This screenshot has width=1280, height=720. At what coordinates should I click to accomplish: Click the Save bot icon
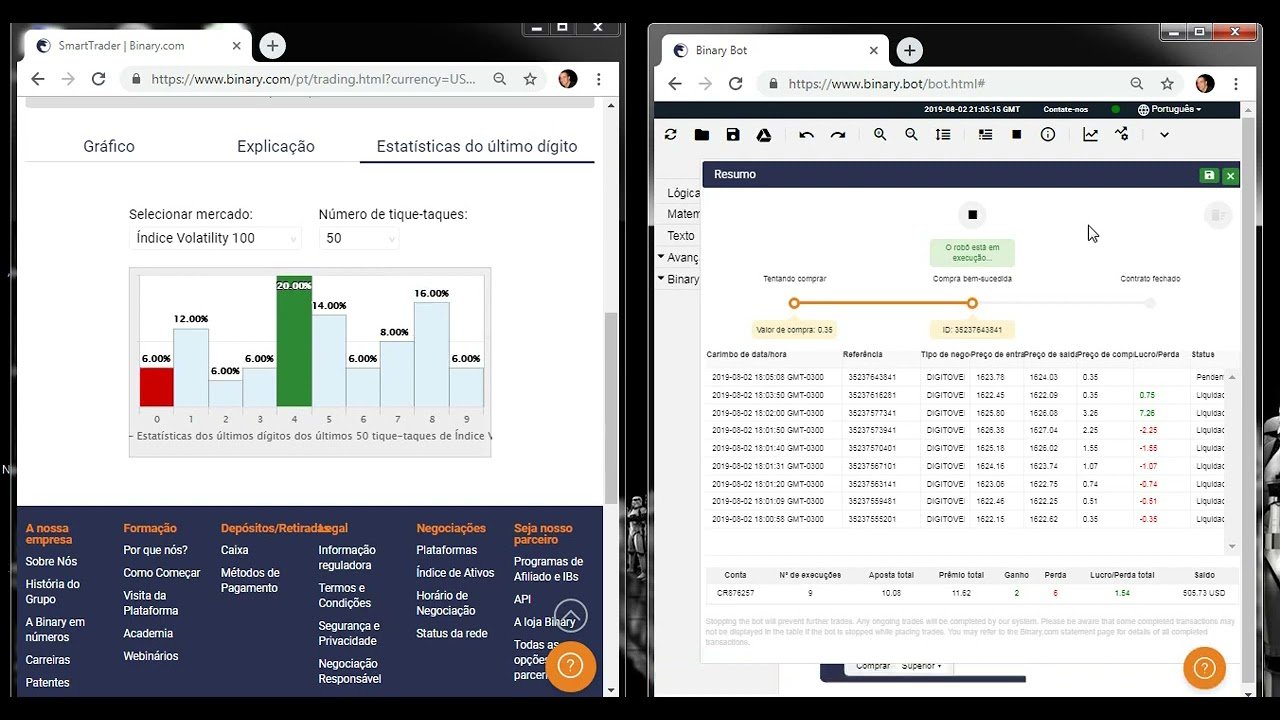[734, 134]
